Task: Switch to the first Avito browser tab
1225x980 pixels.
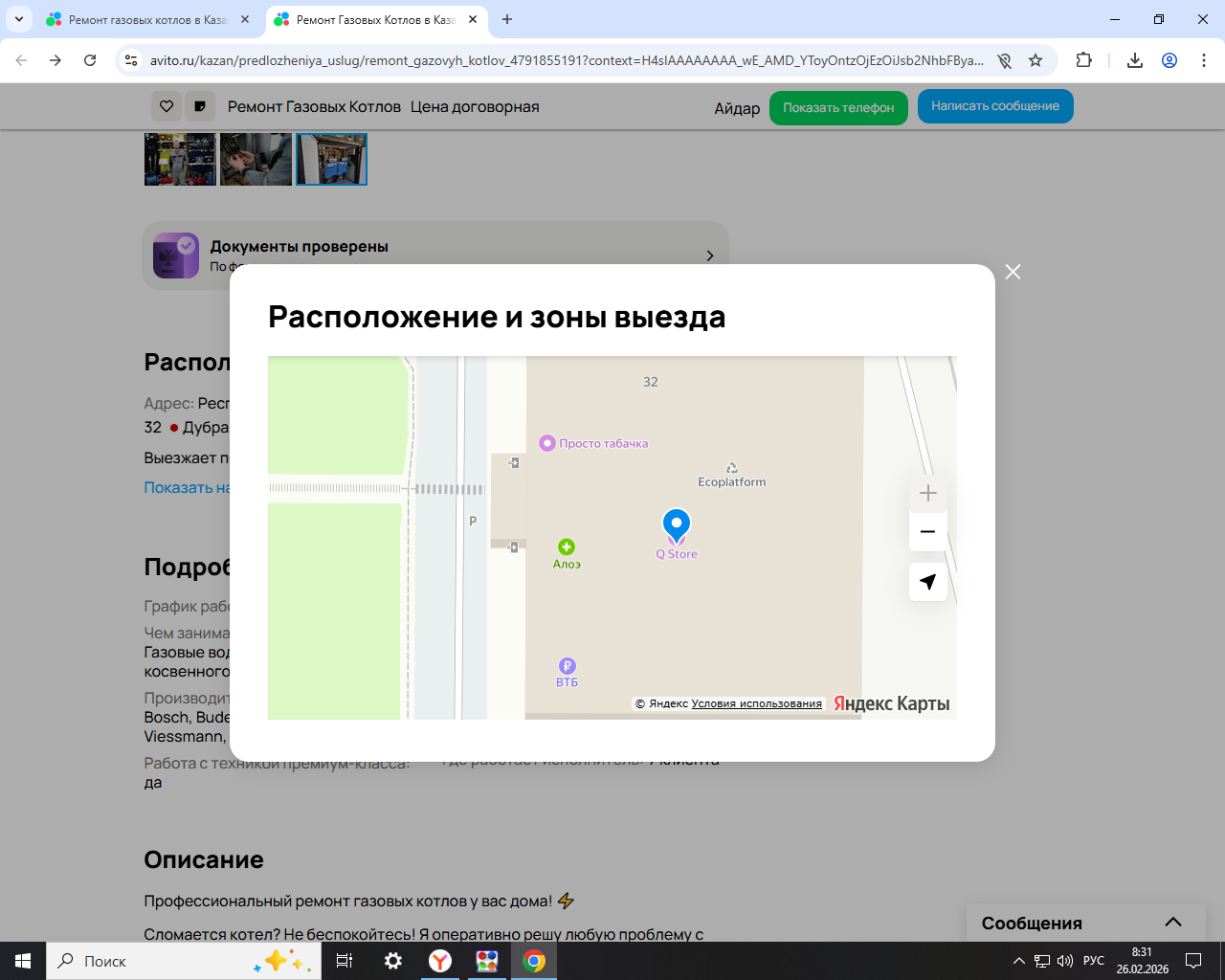Action: click(145, 19)
